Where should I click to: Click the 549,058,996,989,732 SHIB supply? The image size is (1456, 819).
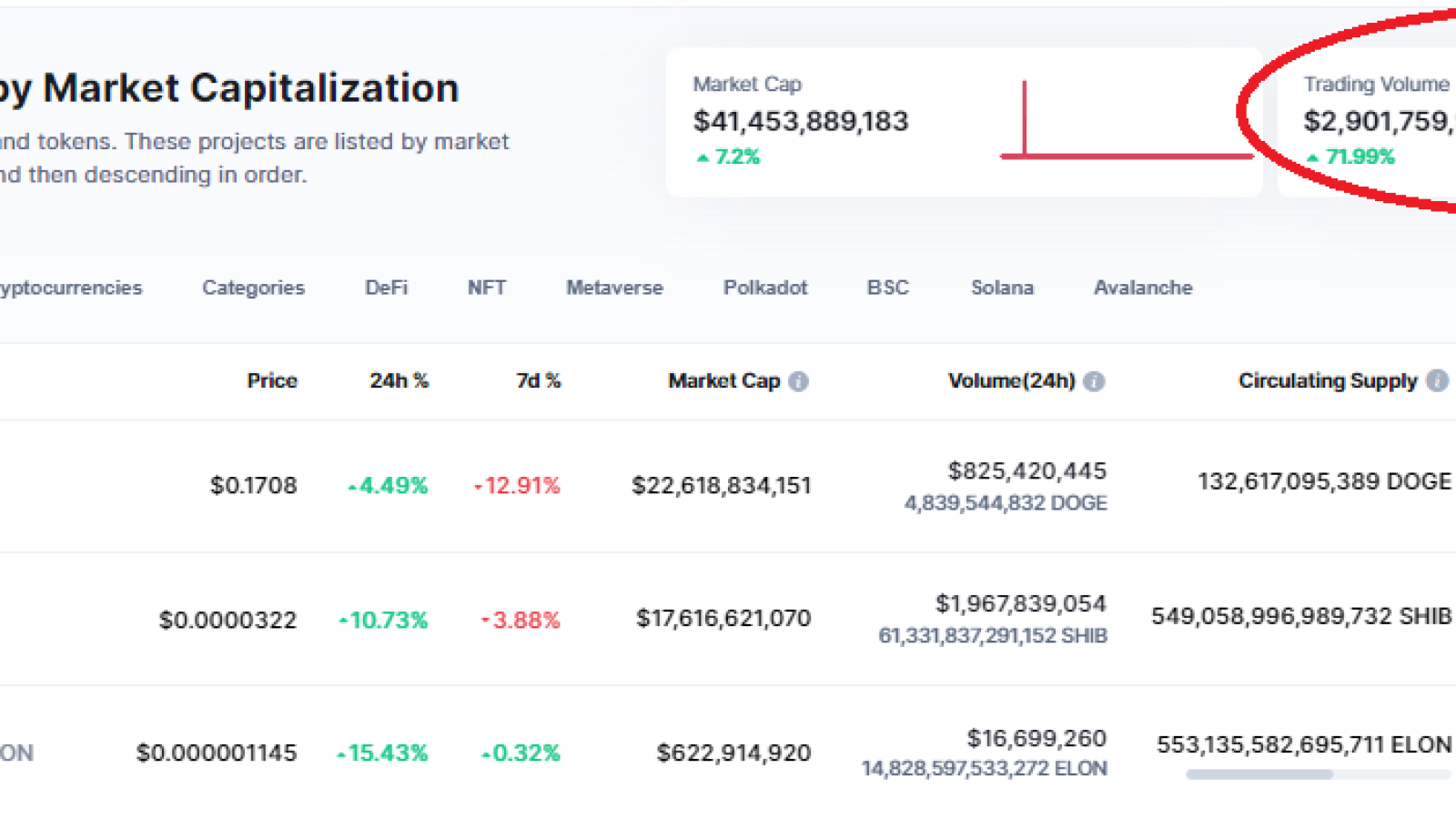pyautogui.click(x=1301, y=616)
